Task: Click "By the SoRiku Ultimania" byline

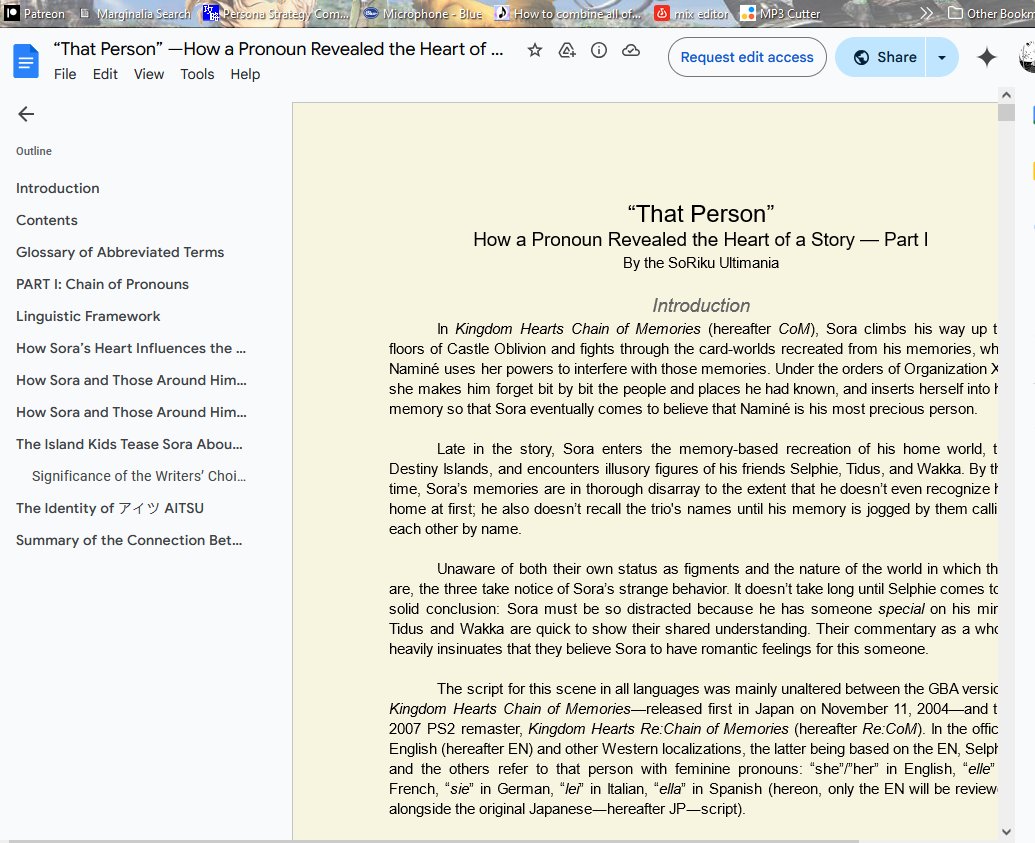Action: [x=700, y=263]
